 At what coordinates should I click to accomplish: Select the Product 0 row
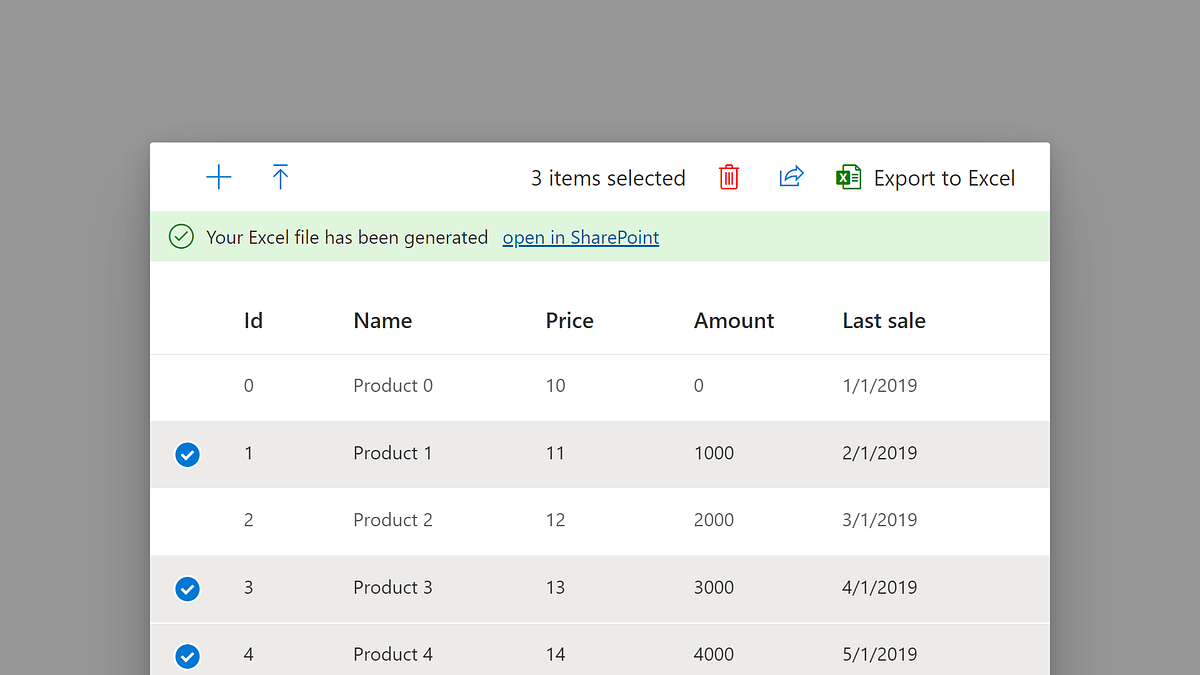[393, 386]
